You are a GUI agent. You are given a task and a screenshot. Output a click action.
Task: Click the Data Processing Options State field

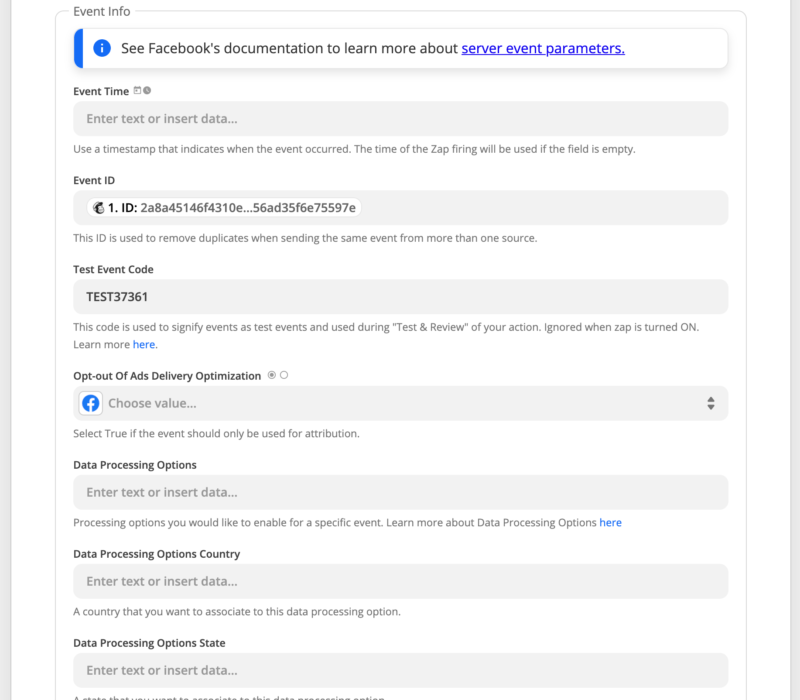coord(400,670)
